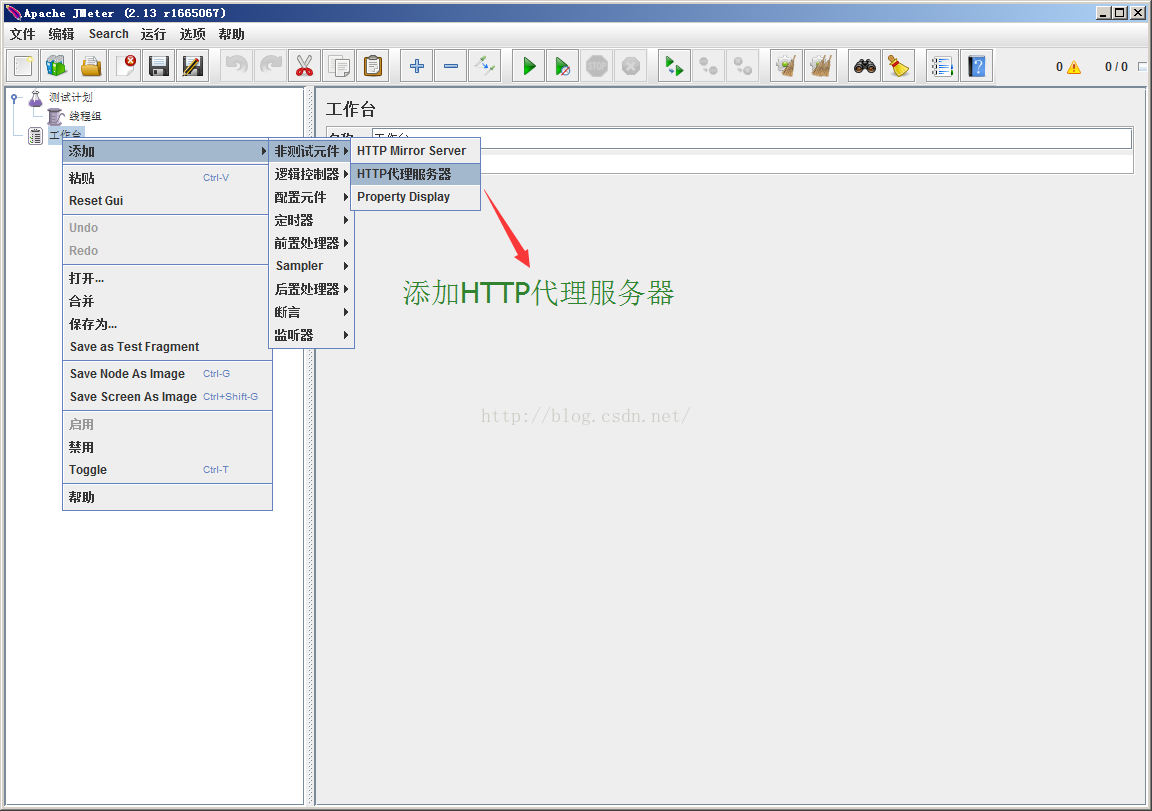Choose HTTP代理服务器 from submenu
This screenshot has width=1152, height=811.
point(415,174)
